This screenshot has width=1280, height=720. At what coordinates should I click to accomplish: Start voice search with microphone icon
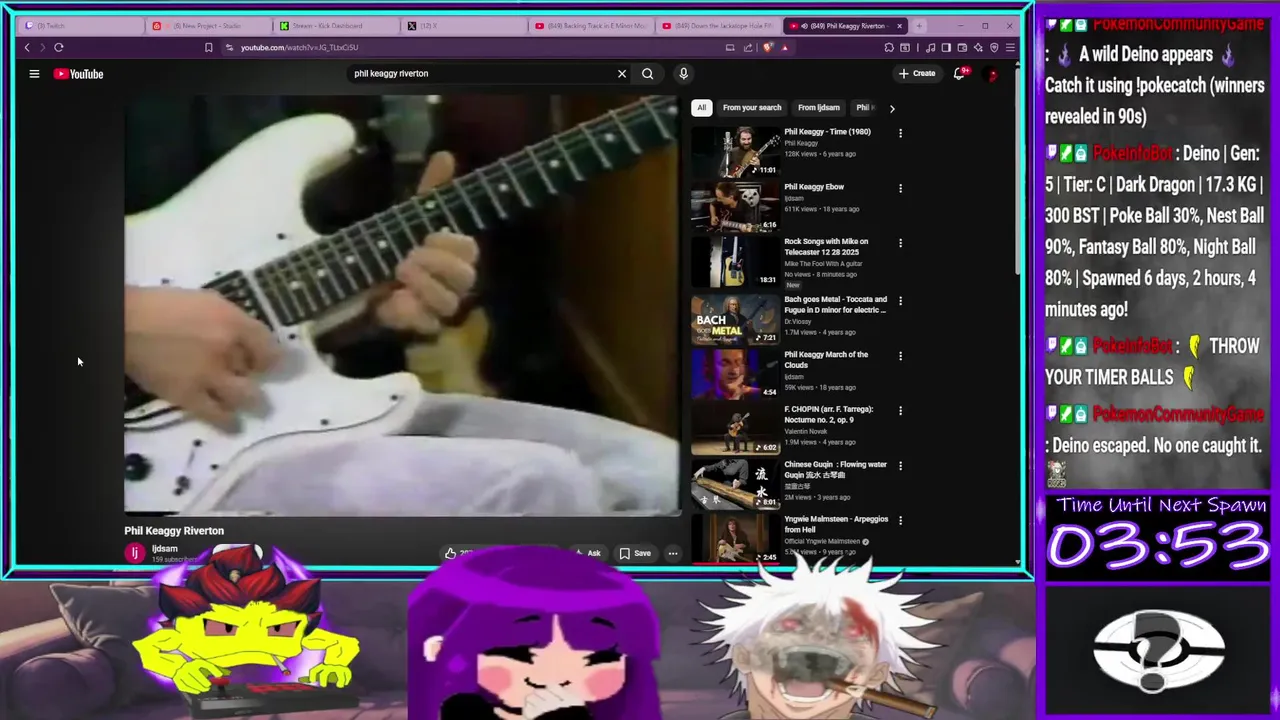pos(684,74)
